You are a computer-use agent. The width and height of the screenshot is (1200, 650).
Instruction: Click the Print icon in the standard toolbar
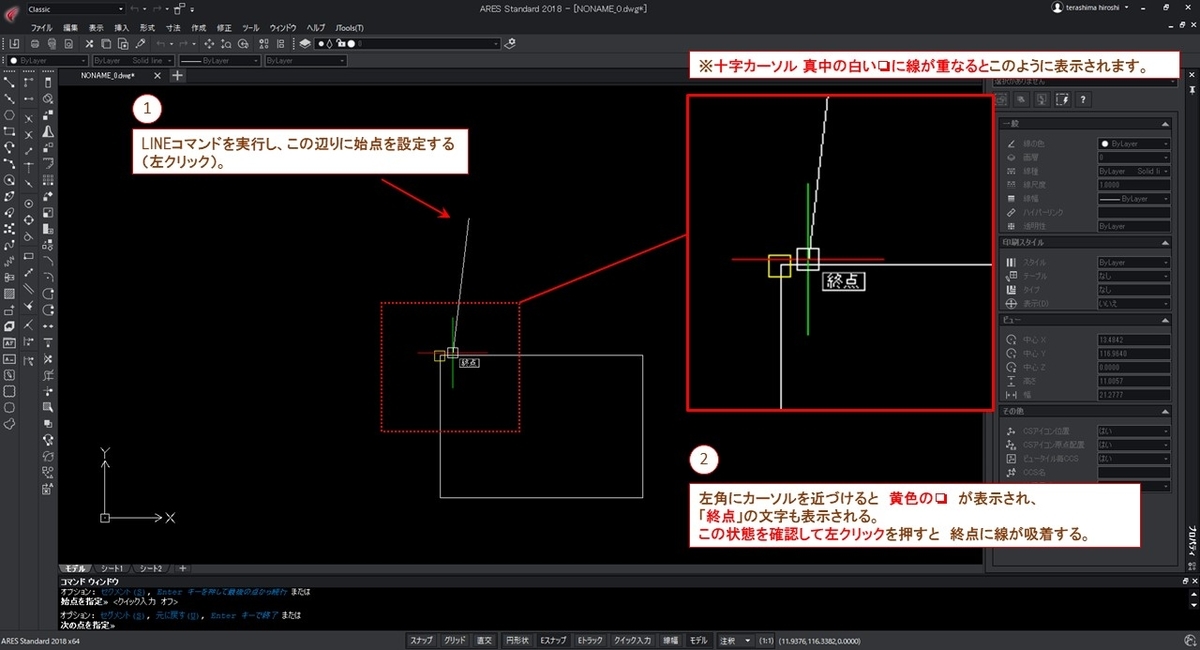[x=35, y=43]
